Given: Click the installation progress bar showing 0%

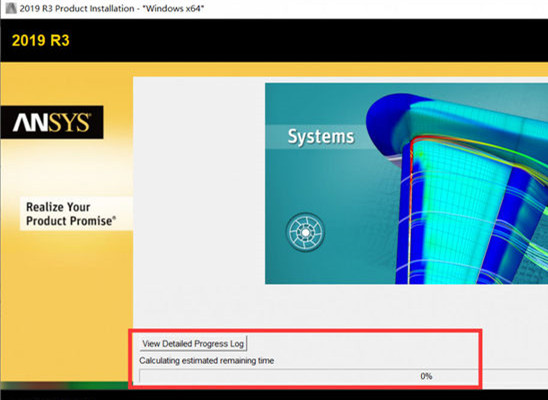Looking at the screenshot, I should (344, 376).
